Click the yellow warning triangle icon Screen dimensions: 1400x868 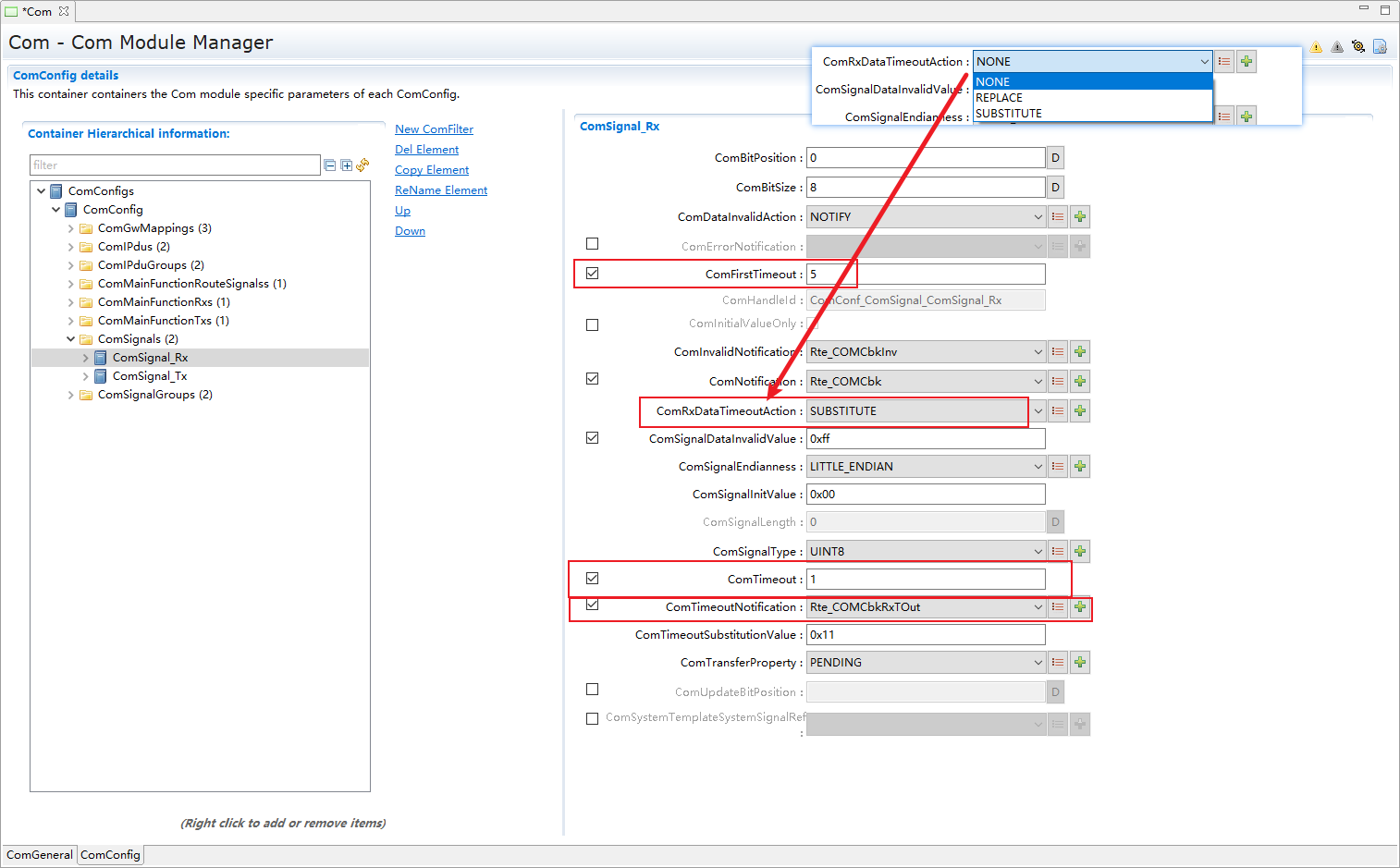[1316, 47]
